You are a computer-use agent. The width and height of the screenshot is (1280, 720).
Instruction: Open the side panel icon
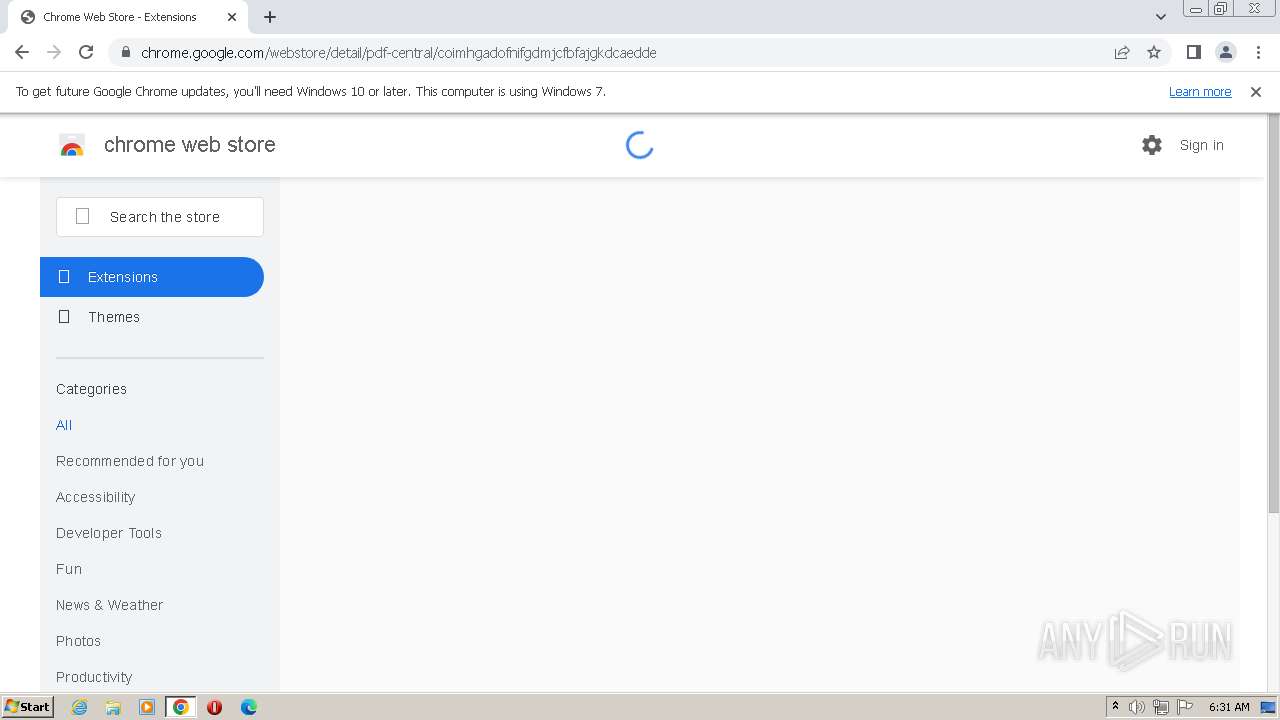click(x=1193, y=52)
